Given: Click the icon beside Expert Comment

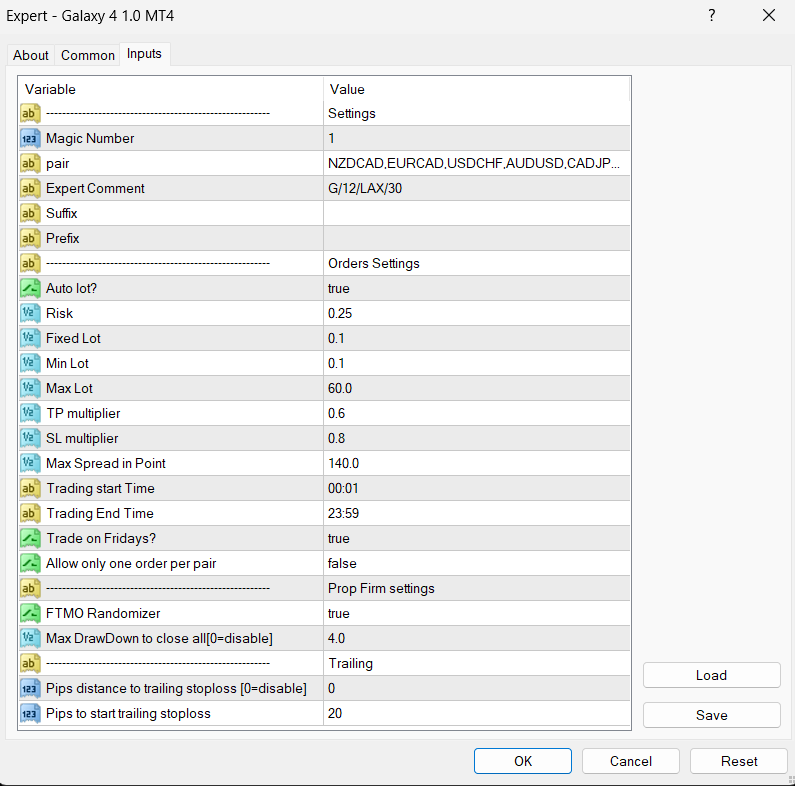Looking at the screenshot, I should [x=29, y=188].
